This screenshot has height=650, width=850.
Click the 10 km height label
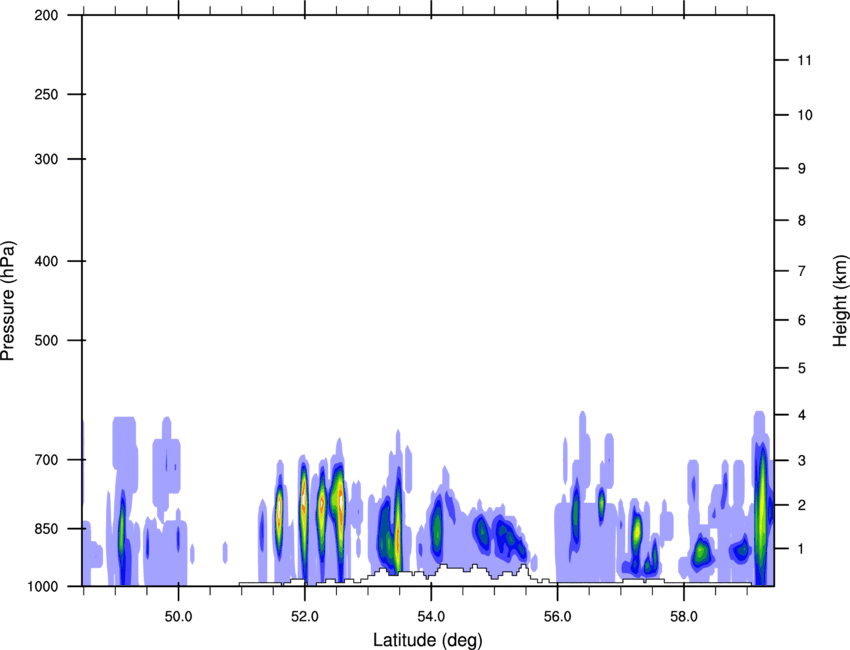(804, 115)
